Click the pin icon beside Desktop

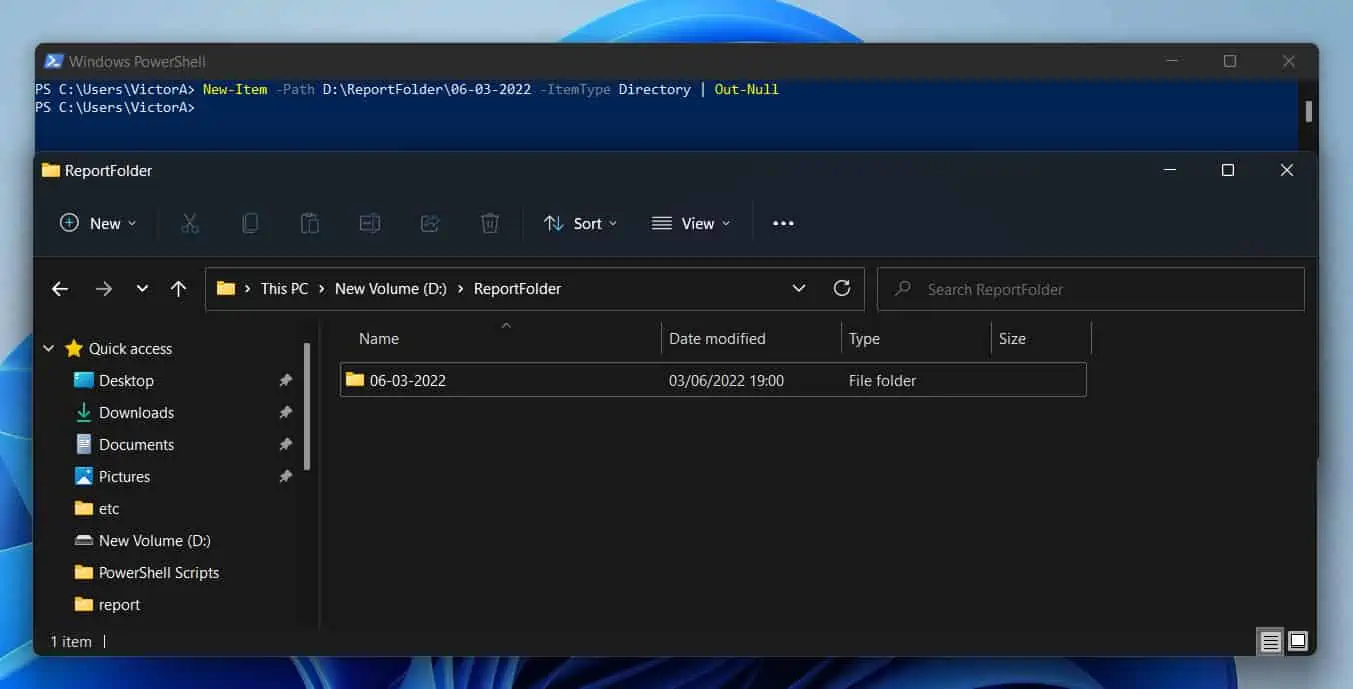(x=285, y=381)
